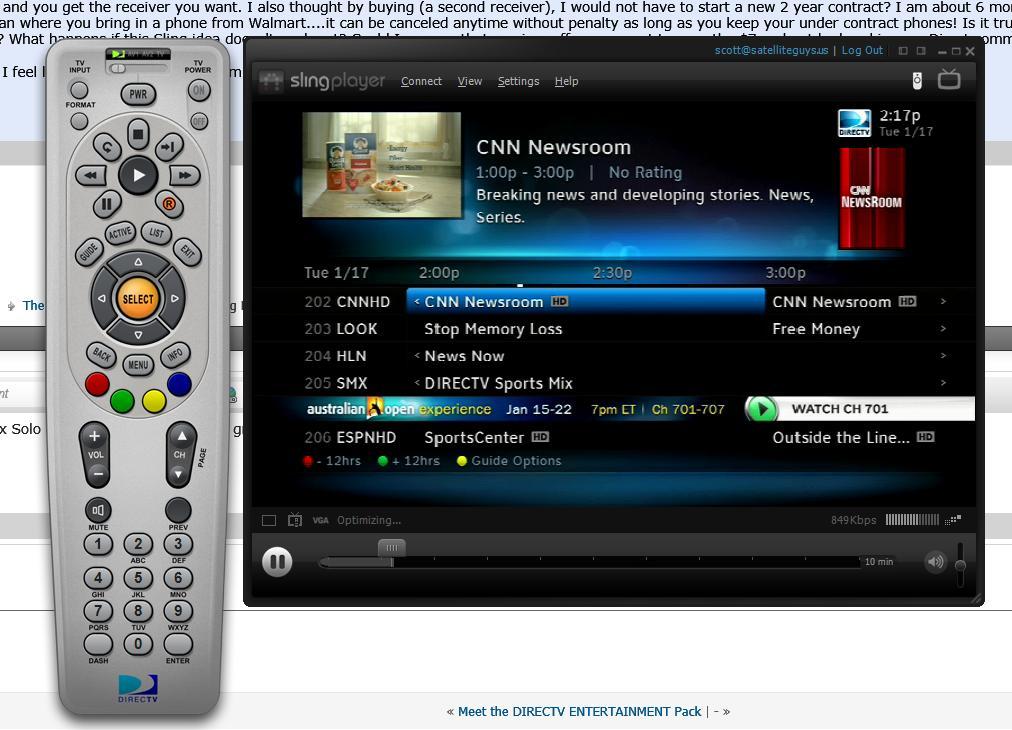Click the stream quality dots icon

[953, 520]
